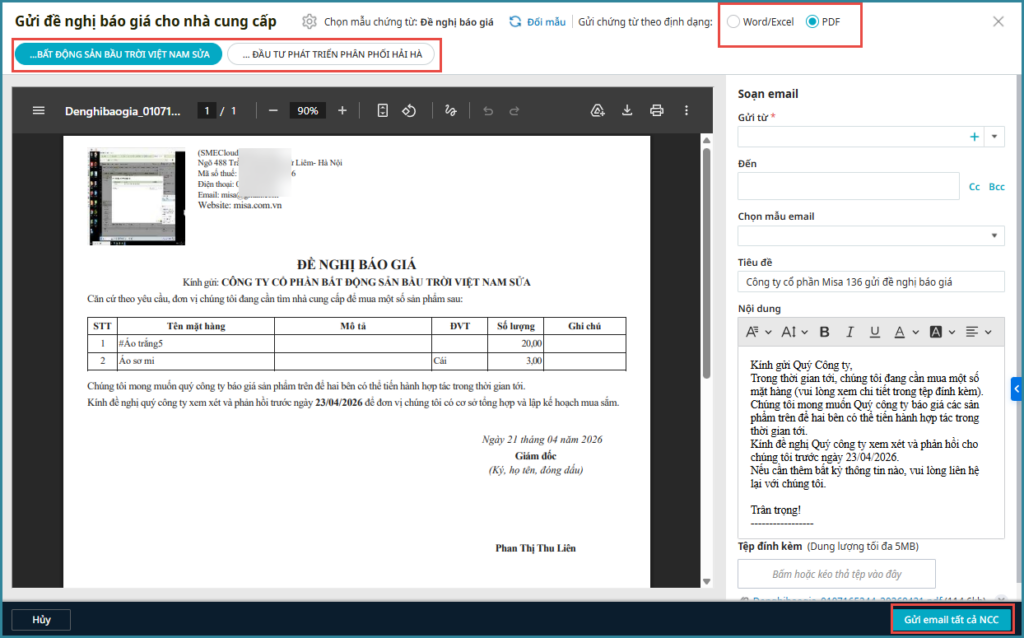Click the 'Đổi mẫu' link
Screen dimensions: 1024x638
(537, 22)
